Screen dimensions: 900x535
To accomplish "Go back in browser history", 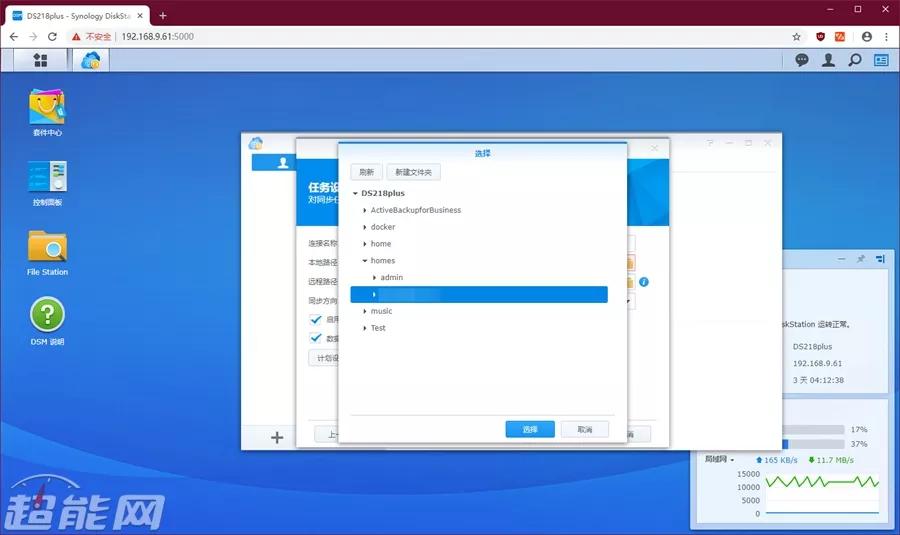I will click(x=14, y=37).
